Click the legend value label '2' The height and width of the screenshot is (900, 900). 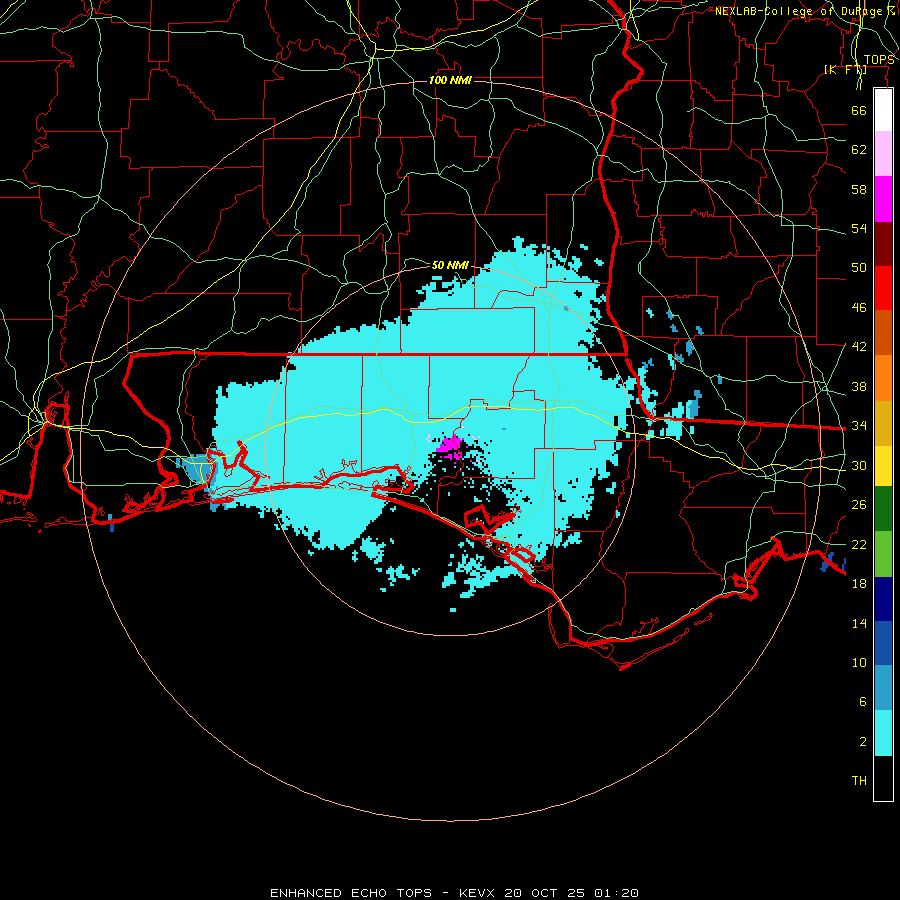click(863, 742)
